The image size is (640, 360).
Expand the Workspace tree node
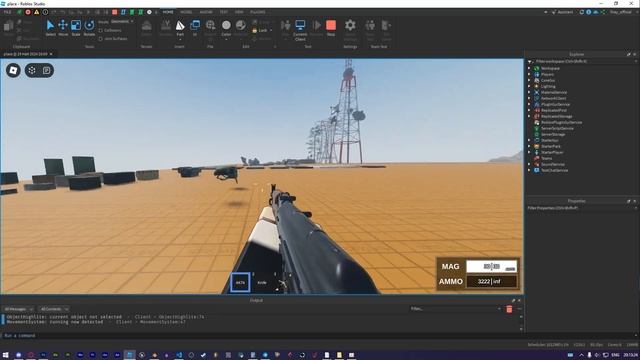529,68
